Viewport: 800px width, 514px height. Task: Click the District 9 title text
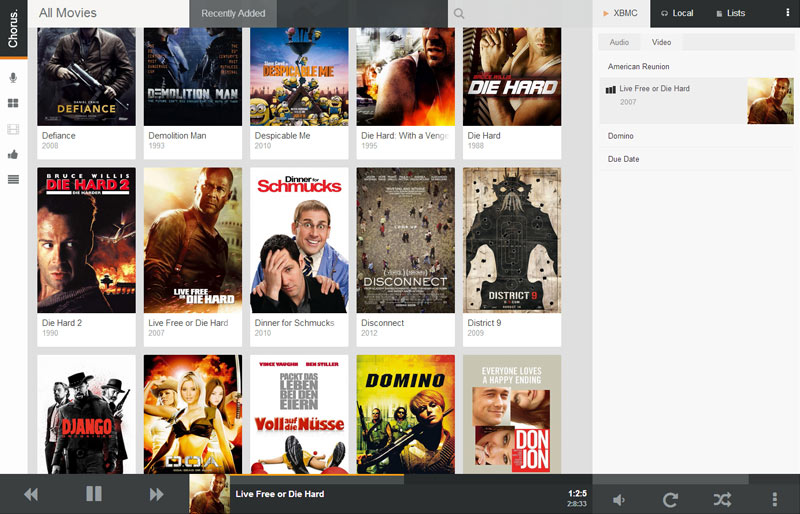(484, 323)
